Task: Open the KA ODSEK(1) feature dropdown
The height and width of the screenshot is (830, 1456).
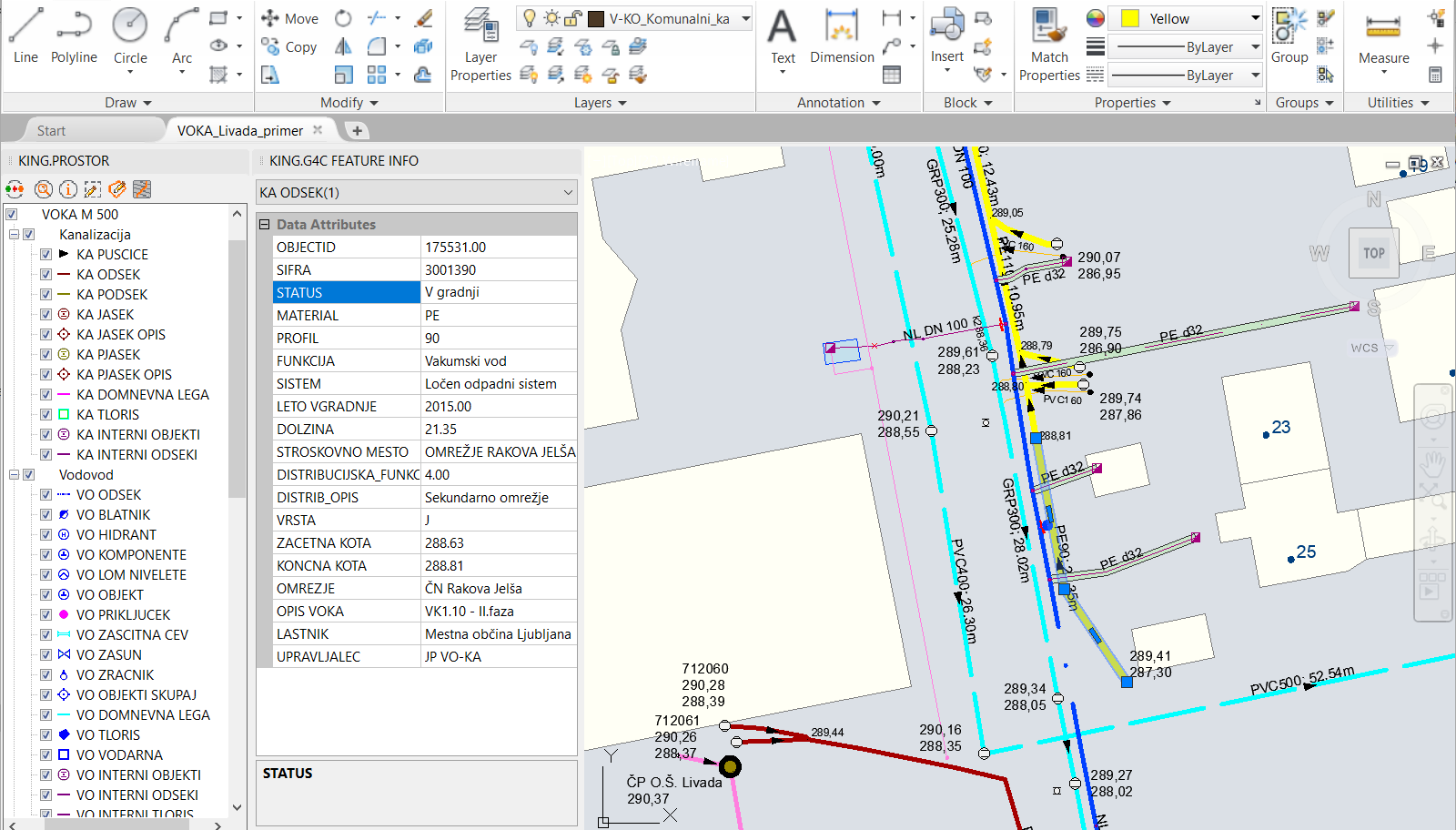Action: [x=568, y=192]
